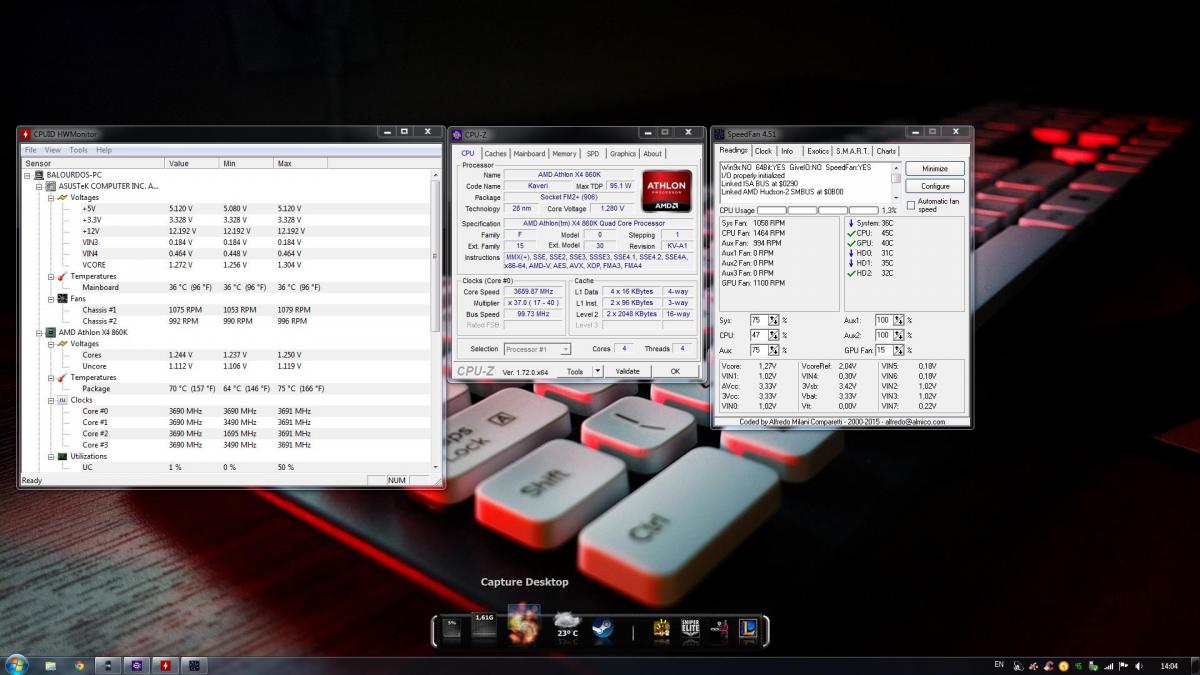Click the CPU temperature checkmark in SpeedFan
1200x675 pixels.
(851, 233)
